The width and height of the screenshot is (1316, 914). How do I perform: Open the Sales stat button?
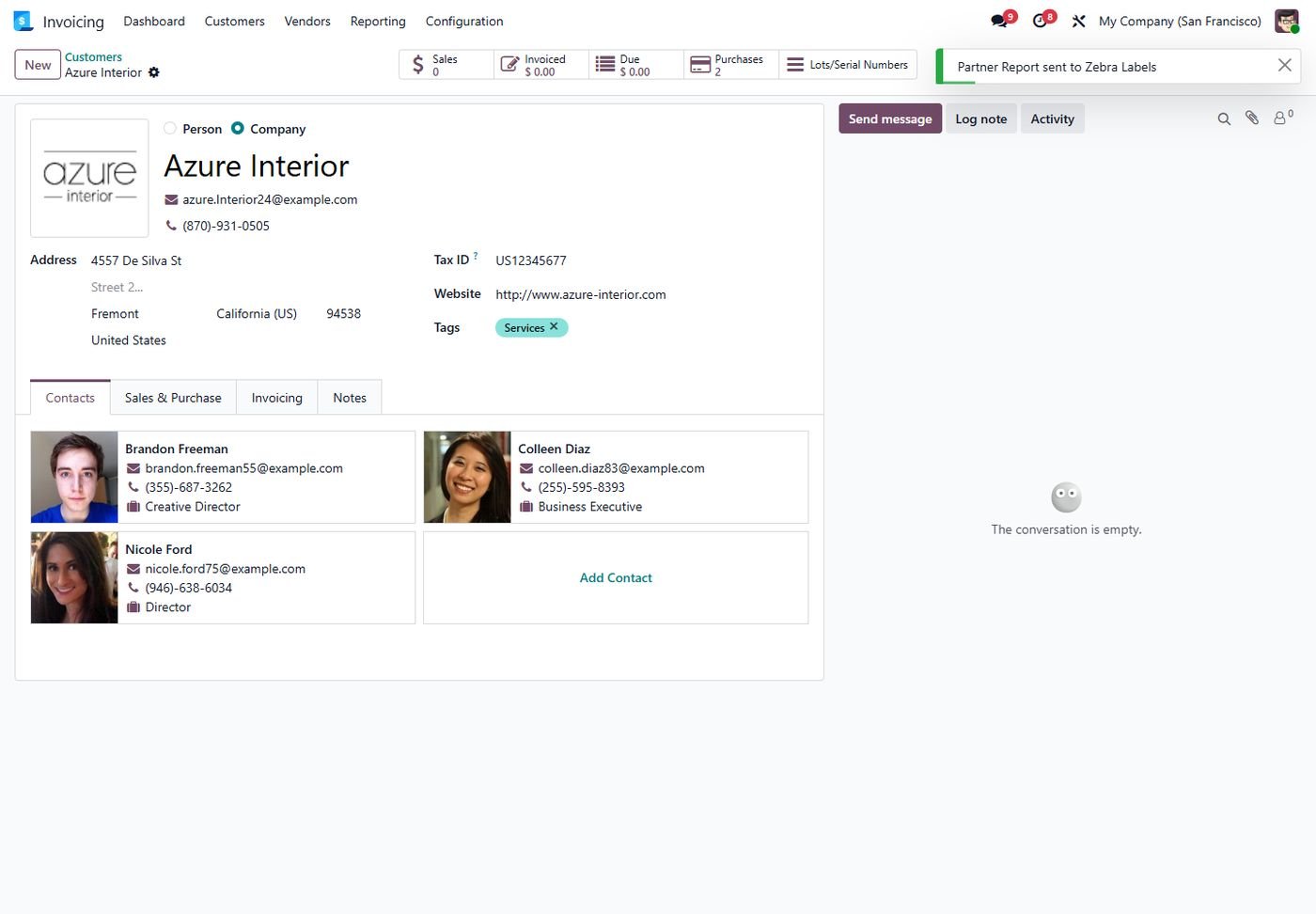pos(446,65)
